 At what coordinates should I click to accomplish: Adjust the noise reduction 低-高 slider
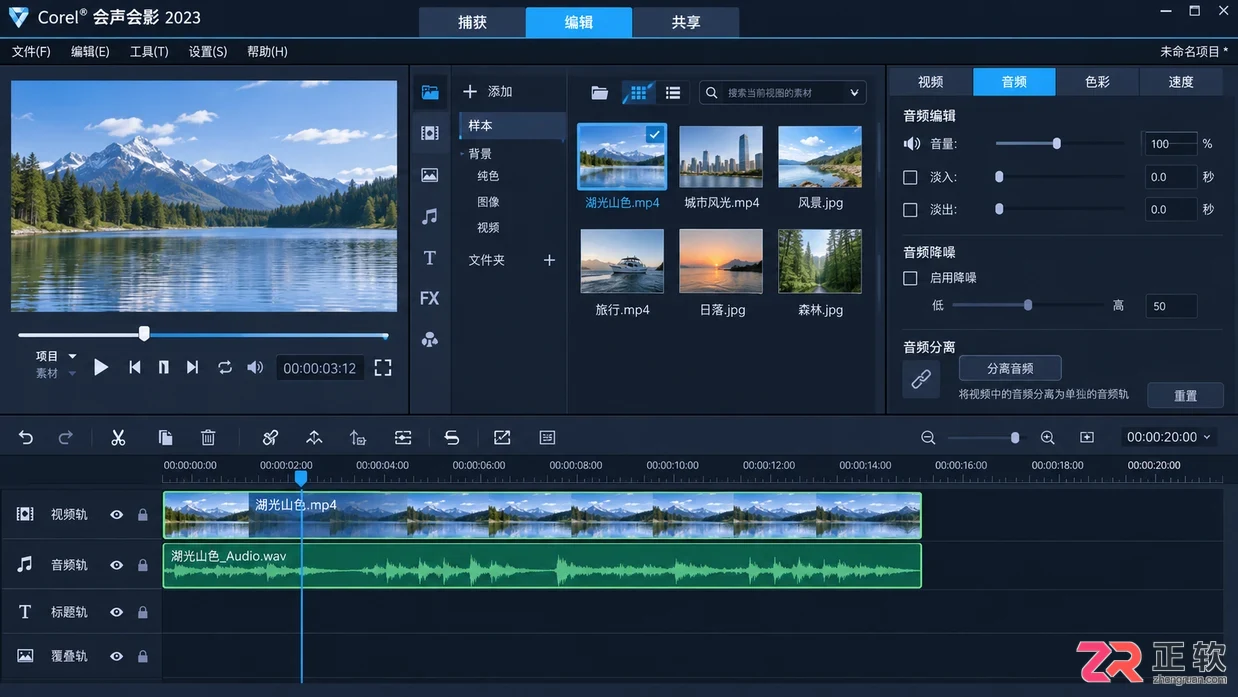coord(1028,305)
